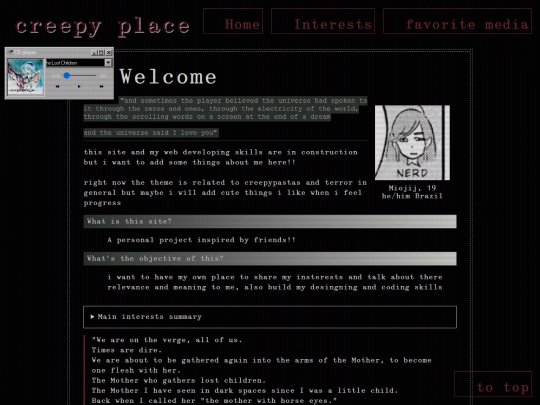Click the CD player title bar icon
The height and width of the screenshot is (405, 540).
coord(11,52)
